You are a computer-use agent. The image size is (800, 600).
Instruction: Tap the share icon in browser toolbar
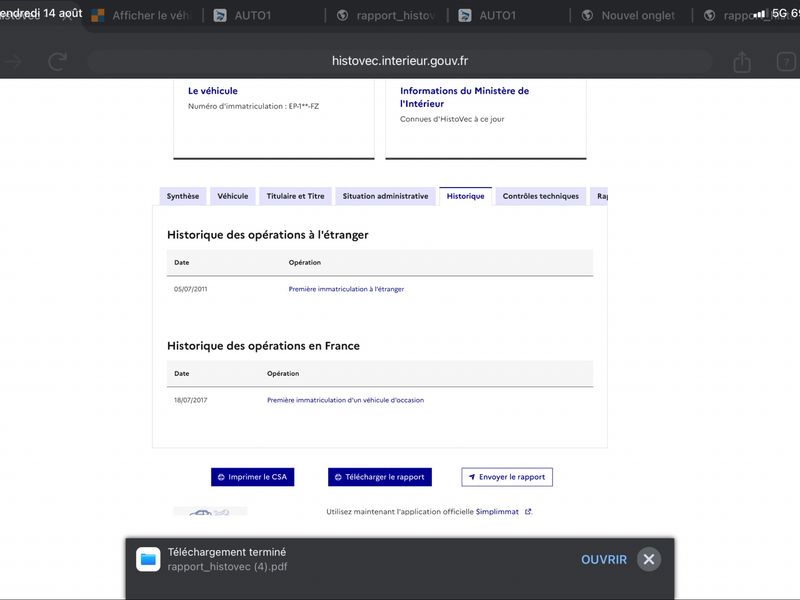coord(742,62)
